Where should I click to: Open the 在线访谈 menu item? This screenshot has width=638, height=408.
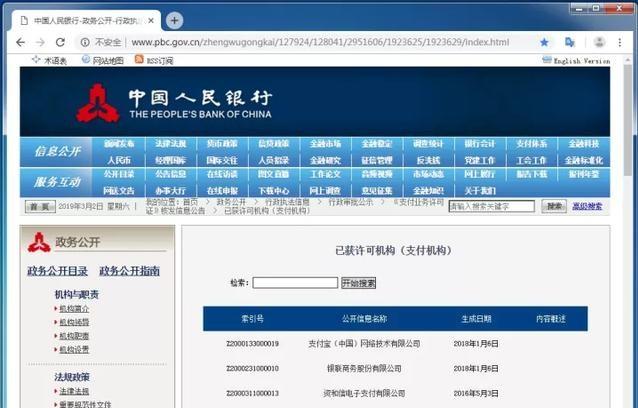coord(222,174)
